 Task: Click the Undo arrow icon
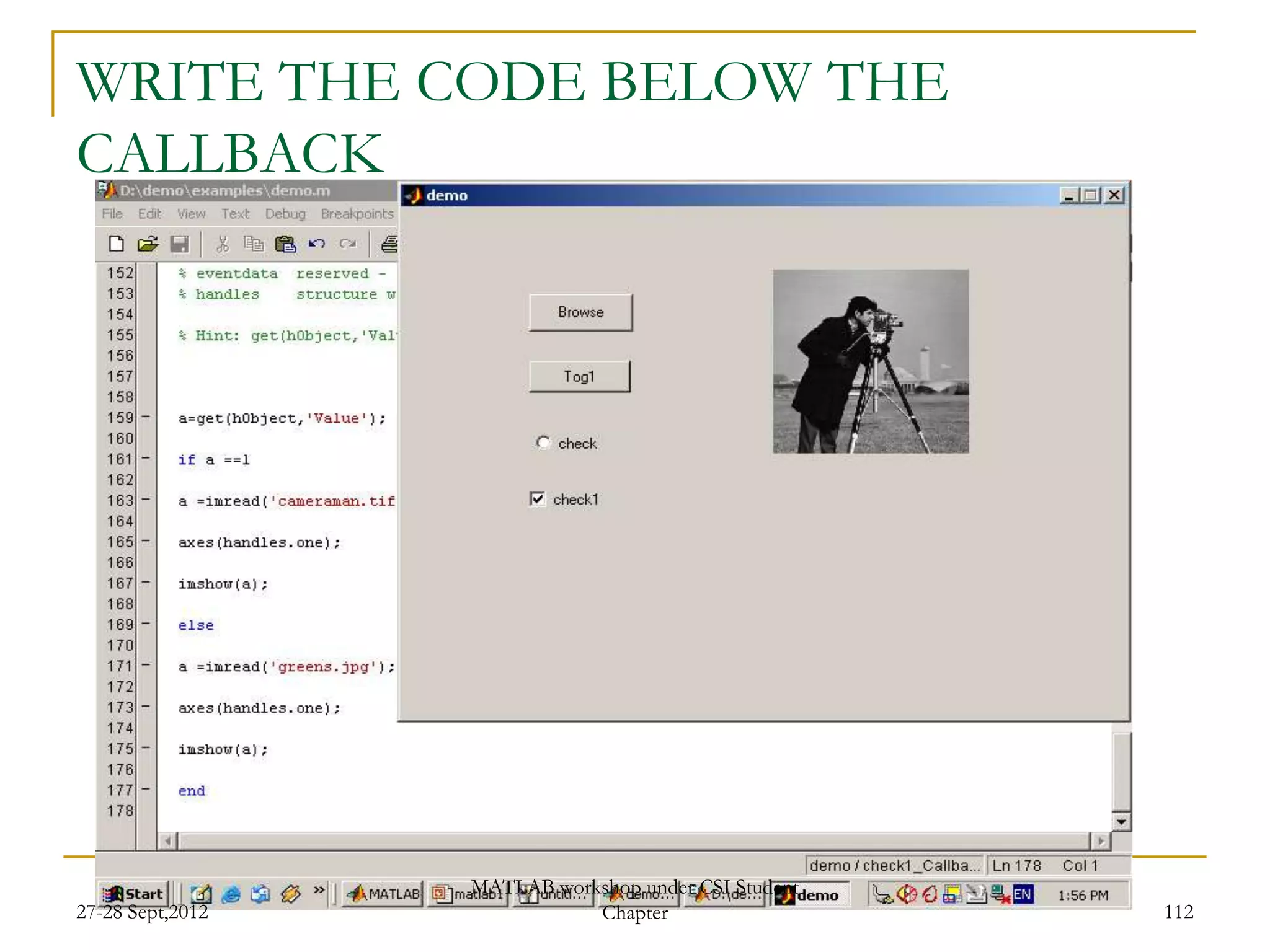tap(317, 244)
